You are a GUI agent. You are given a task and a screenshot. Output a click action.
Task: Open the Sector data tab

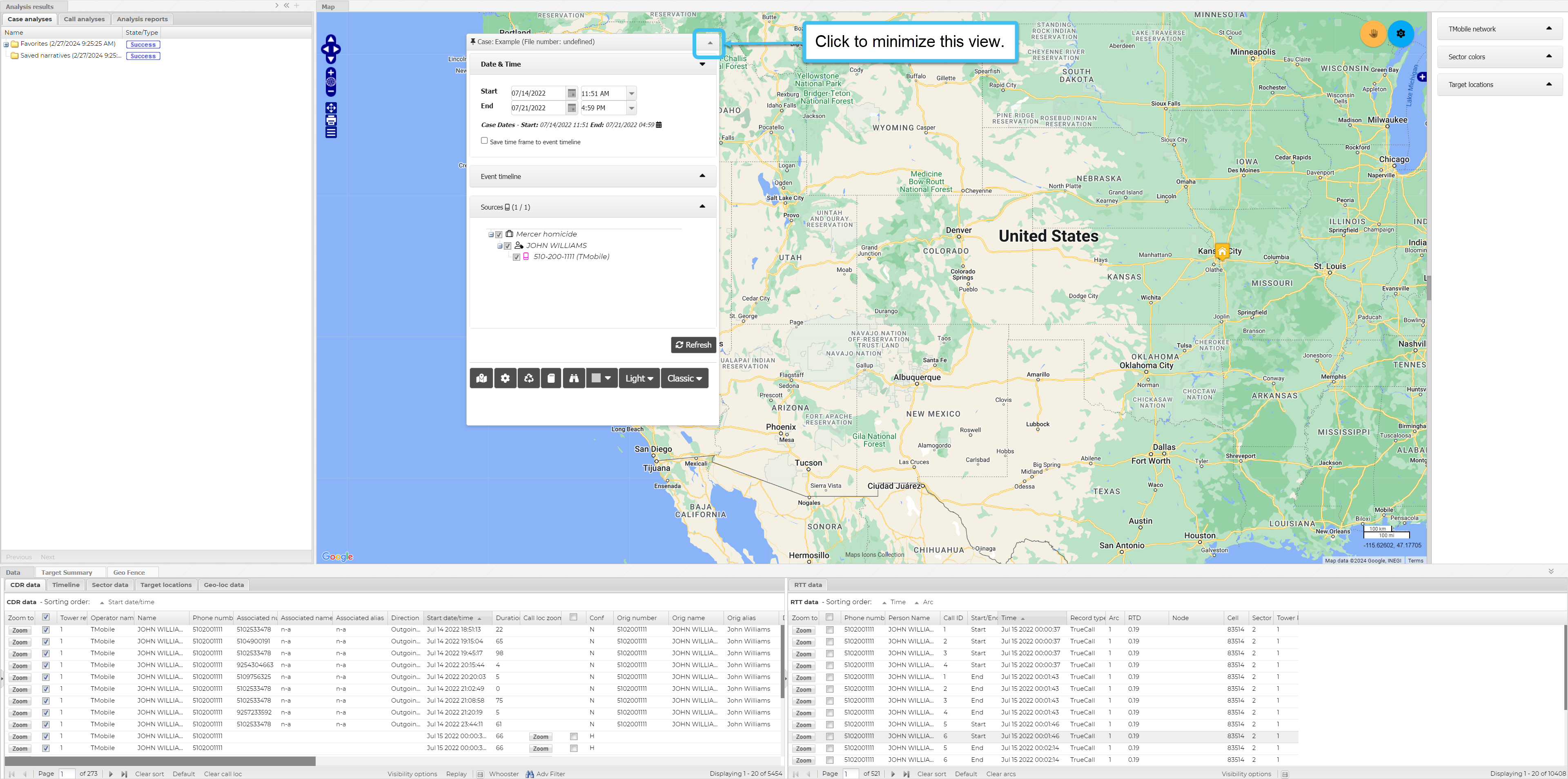(109, 585)
